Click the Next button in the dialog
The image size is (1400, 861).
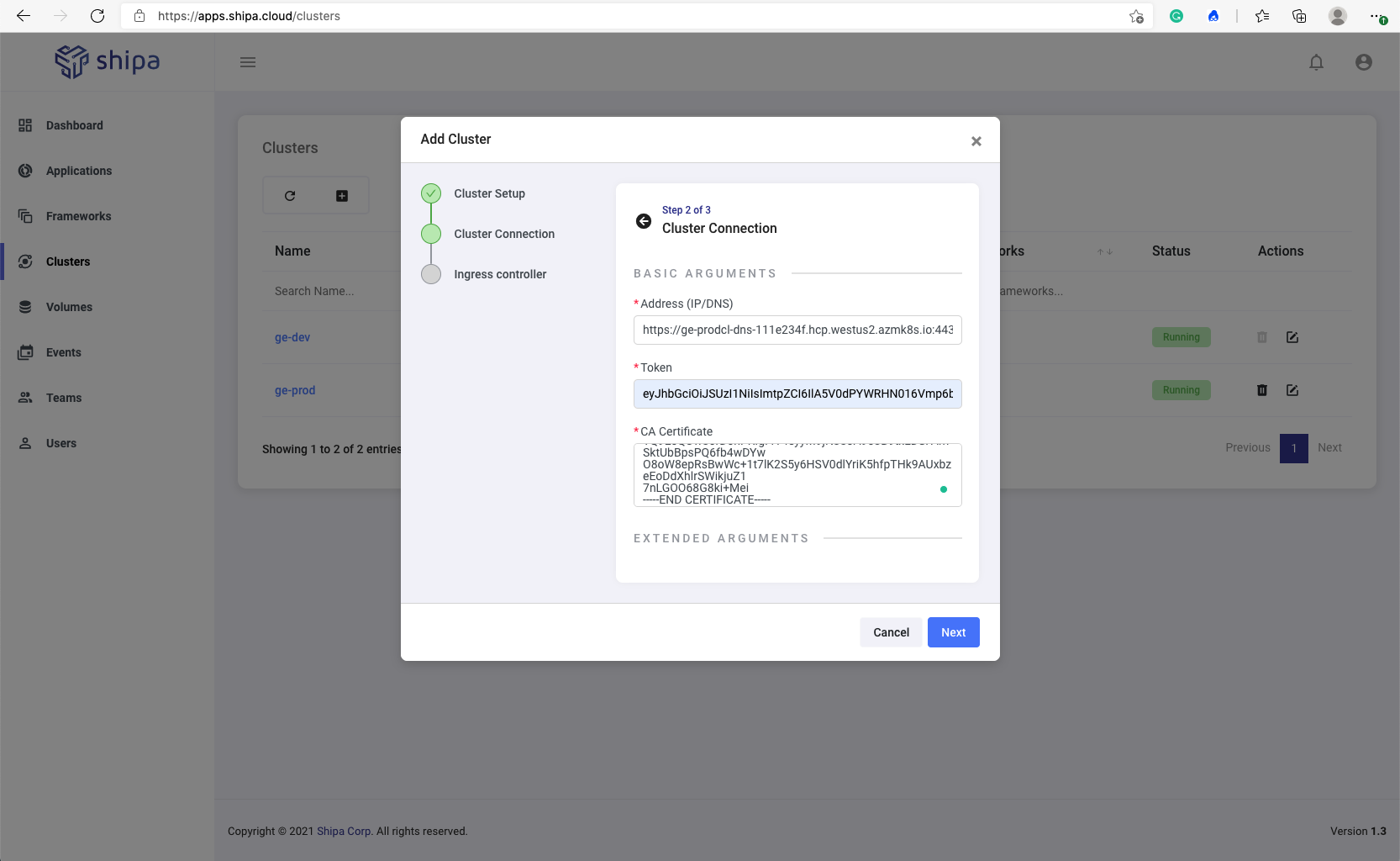point(953,632)
